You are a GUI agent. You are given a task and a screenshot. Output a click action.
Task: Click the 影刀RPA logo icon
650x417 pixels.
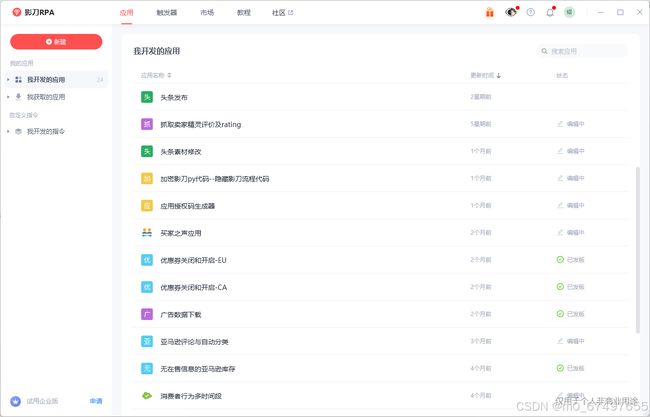click(17, 12)
